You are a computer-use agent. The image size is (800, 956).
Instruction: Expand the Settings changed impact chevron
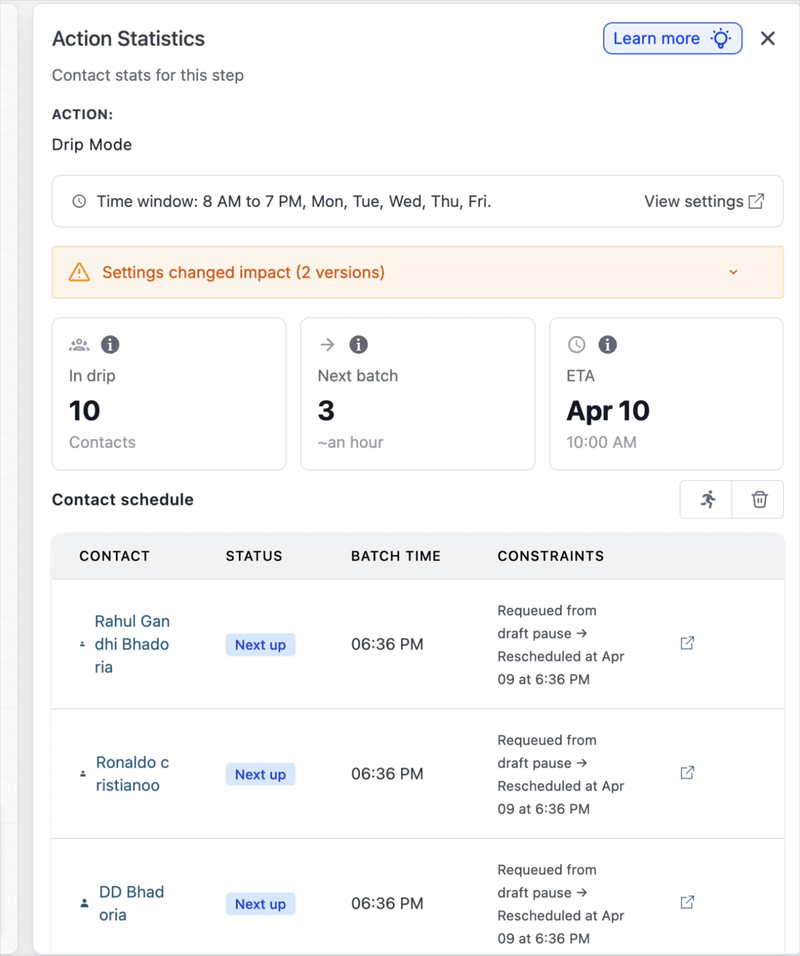pyautogui.click(x=733, y=272)
